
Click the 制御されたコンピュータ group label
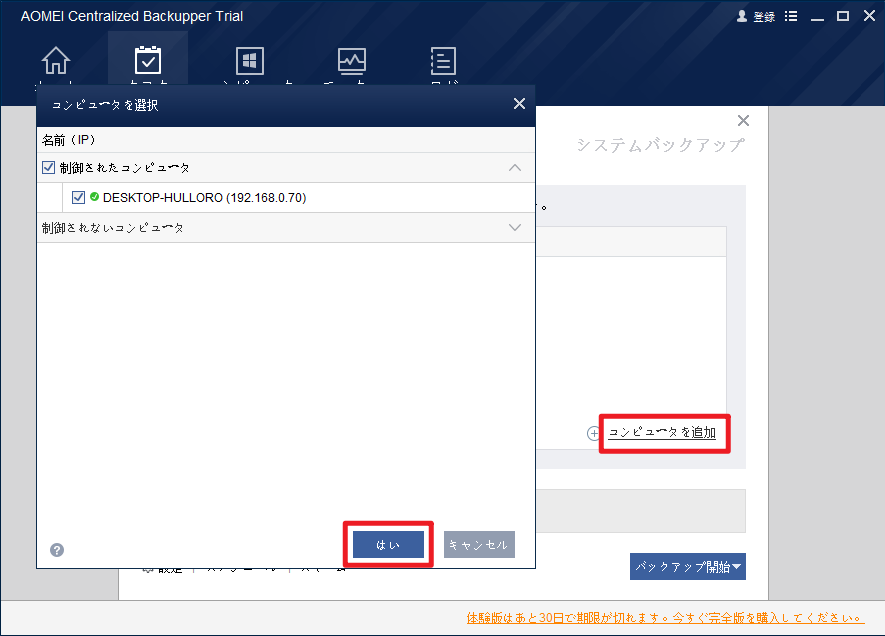(x=125, y=168)
